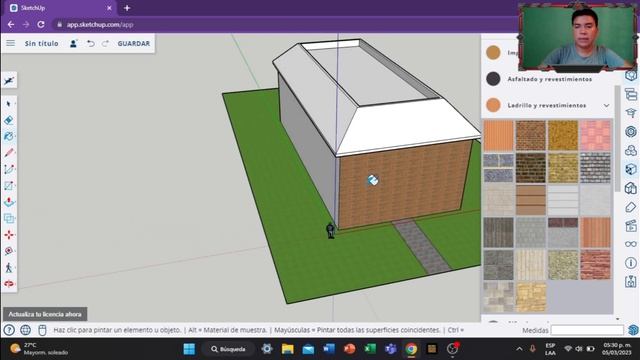Click the Medidas measurement input field

[x=587, y=330]
